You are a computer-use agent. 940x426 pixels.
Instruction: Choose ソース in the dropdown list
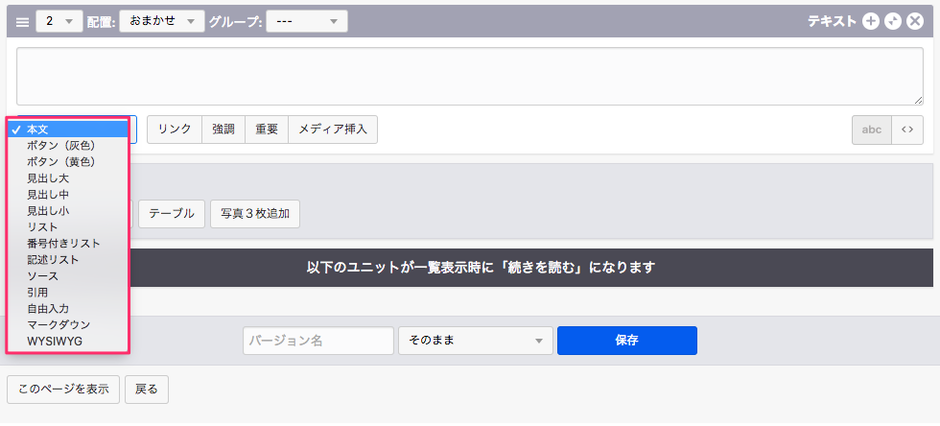[x=68, y=276]
